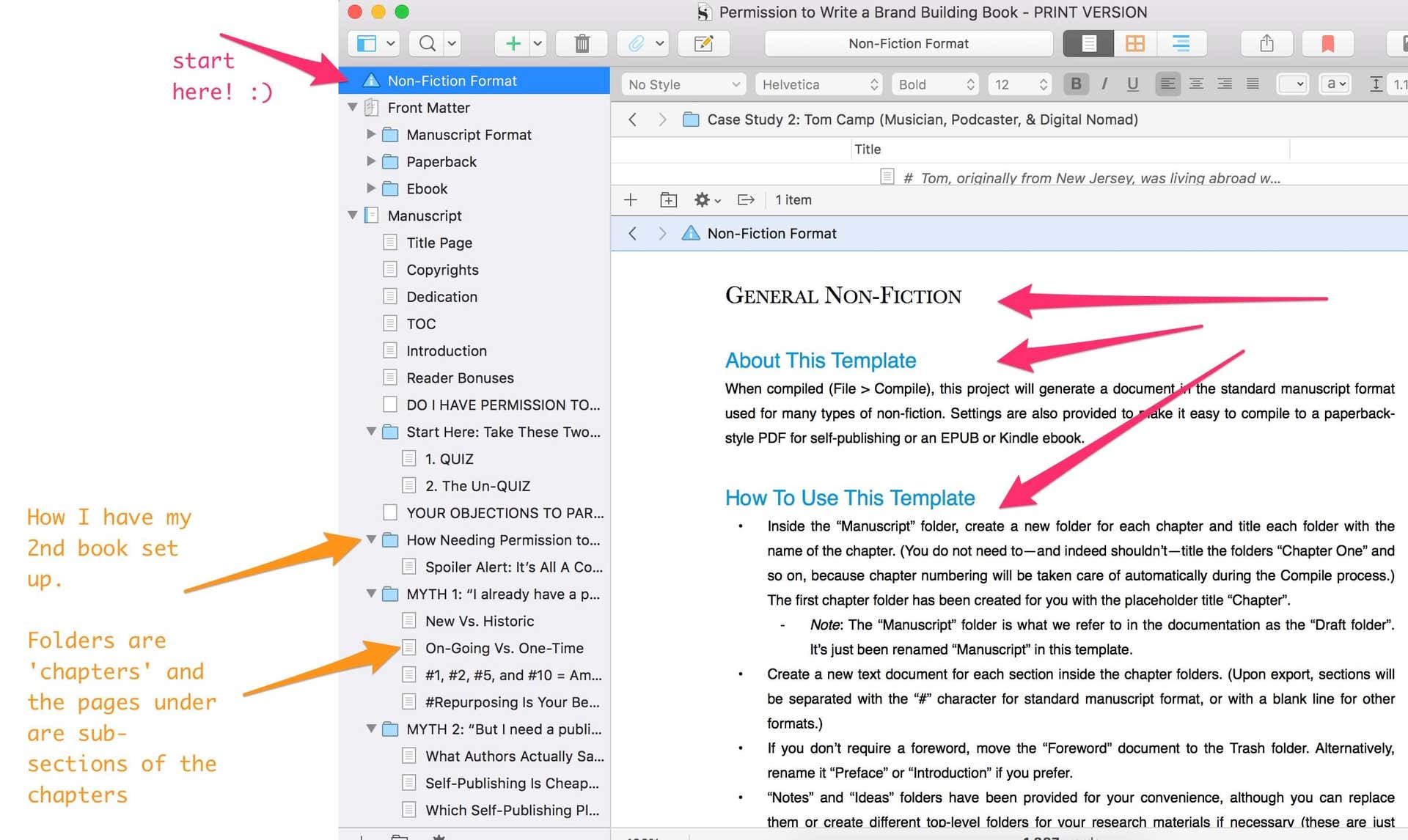Image resolution: width=1408 pixels, height=840 pixels.
Task: Click the trash can toolbar icon
Action: pos(582,44)
